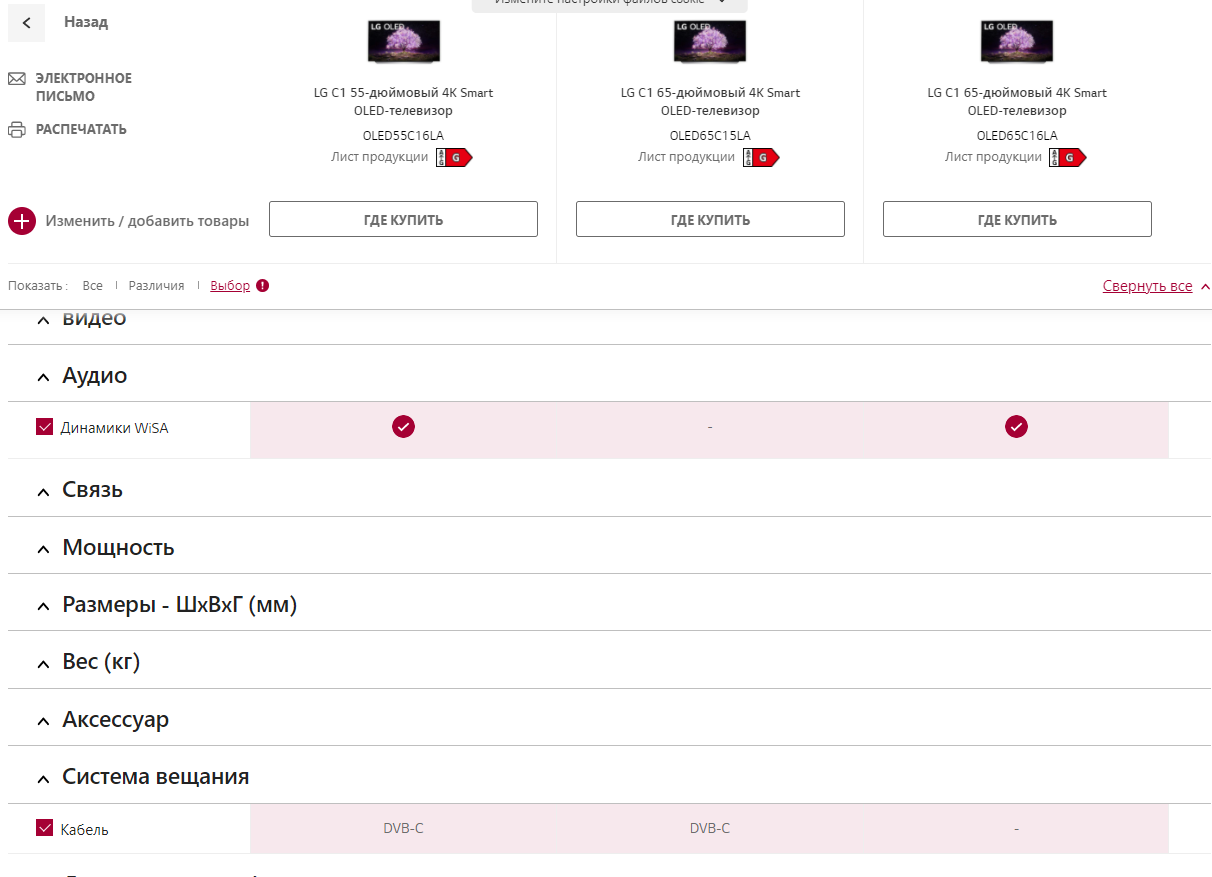1212x877 pixels.
Task: Open OLED65C16LA 65-дюймовый product title
Action: 1017,102
